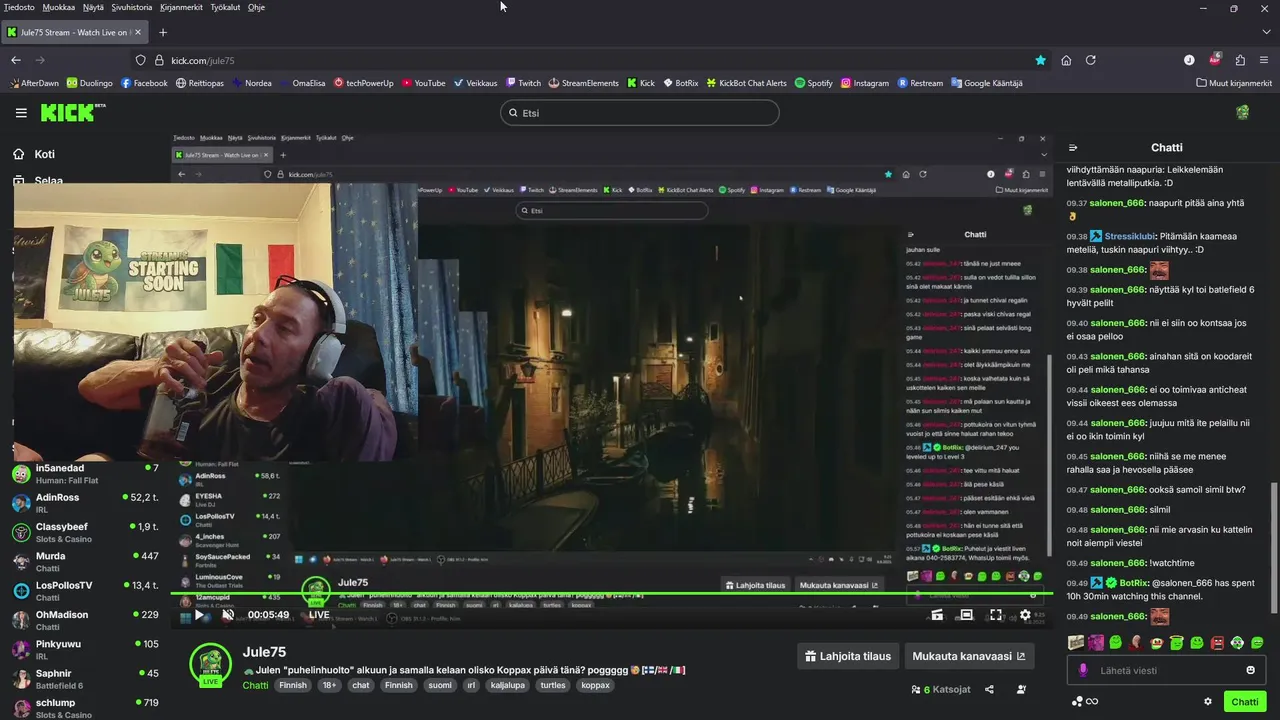
Task: Open OhMadison channel in sidebar
Action: [x=85, y=620]
